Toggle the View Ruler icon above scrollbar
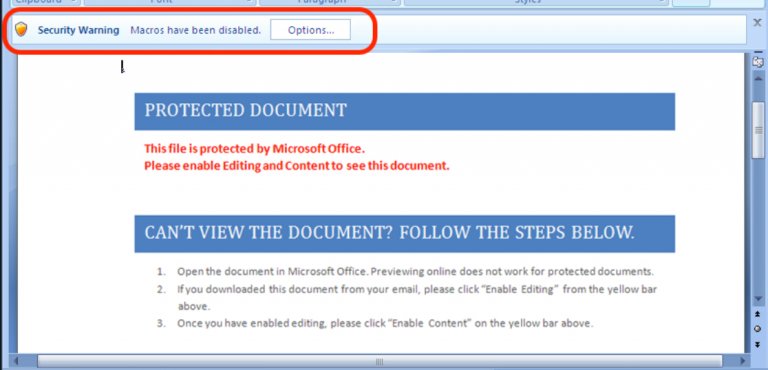 [758, 62]
